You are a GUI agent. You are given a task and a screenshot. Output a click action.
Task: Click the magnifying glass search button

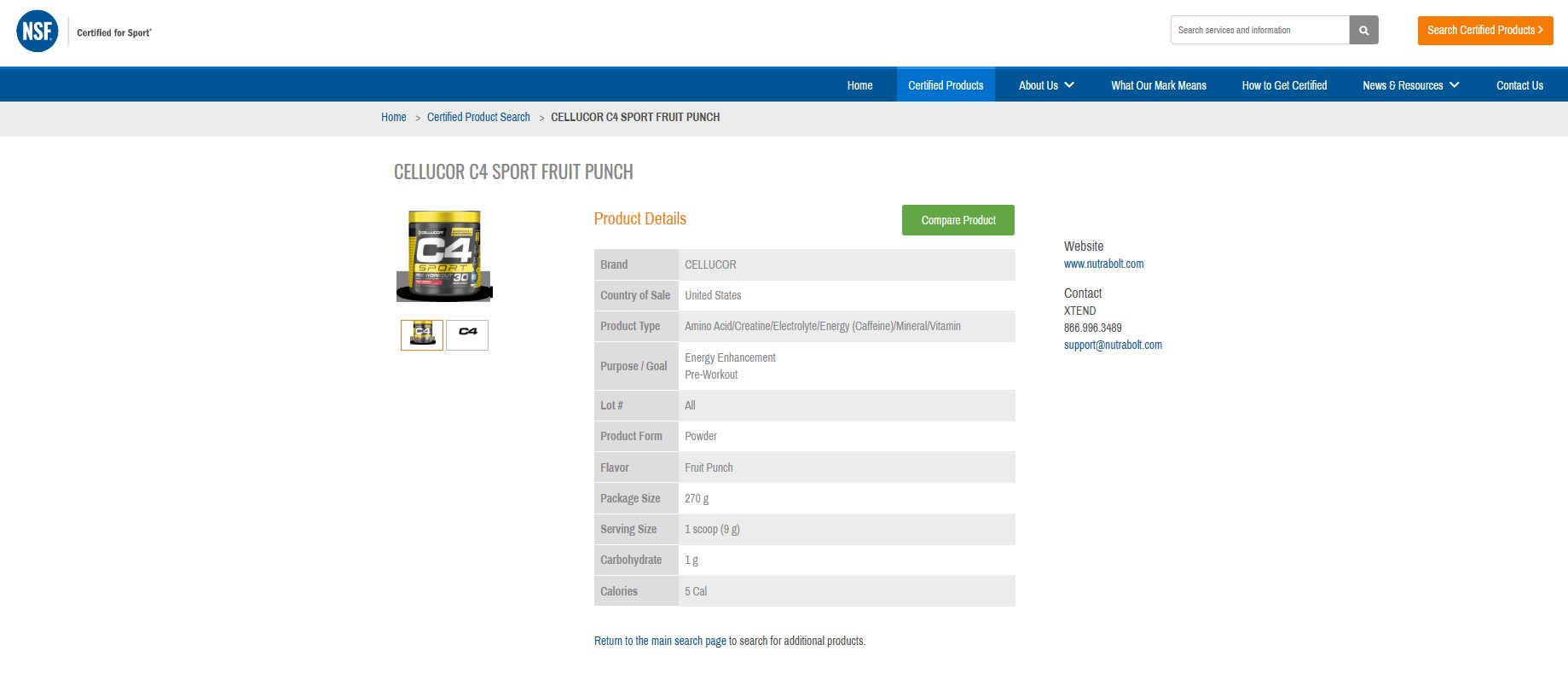(x=1363, y=30)
